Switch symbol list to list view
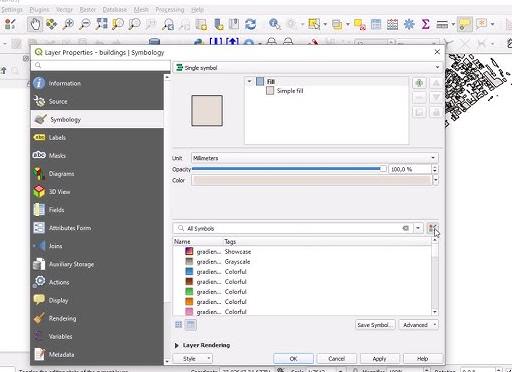Image resolution: width=512 pixels, height=372 pixels. tap(191, 324)
